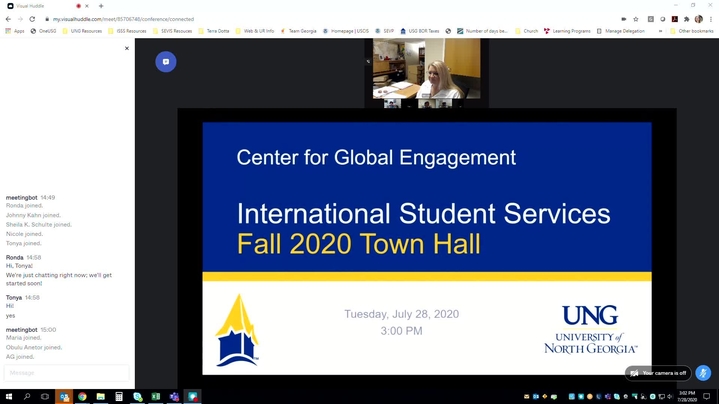
Task: Select the presenter's video thumbnail
Action: (x=426, y=68)
